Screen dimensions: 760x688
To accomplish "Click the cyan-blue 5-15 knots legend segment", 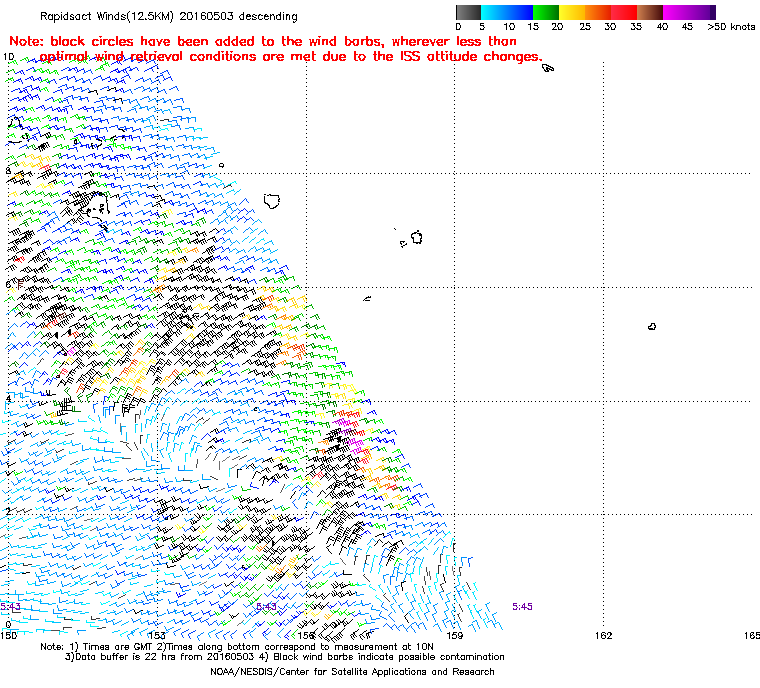I will click(507, 12).
